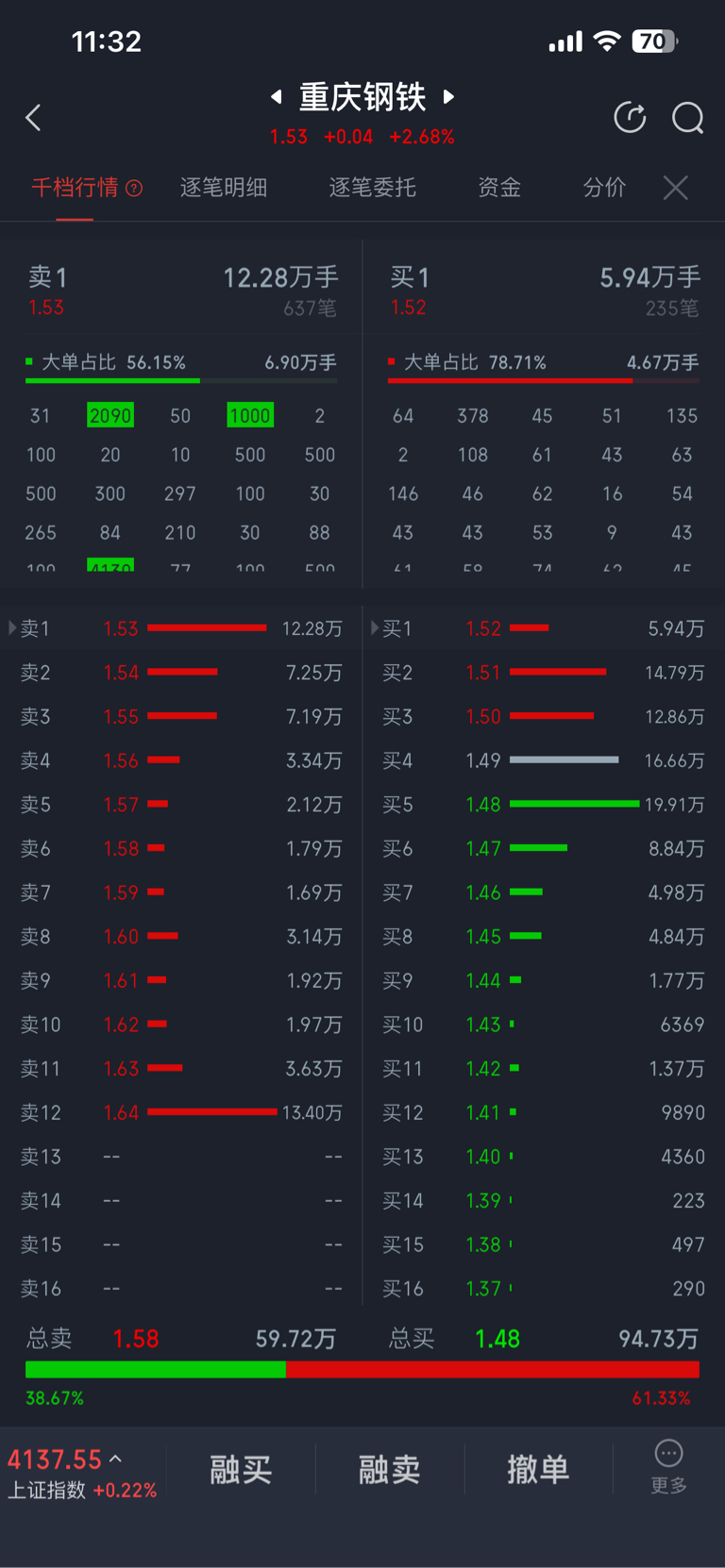Select 买11 row at price 1.42
Viewport: 725px width, 1568px height.
544,1068
